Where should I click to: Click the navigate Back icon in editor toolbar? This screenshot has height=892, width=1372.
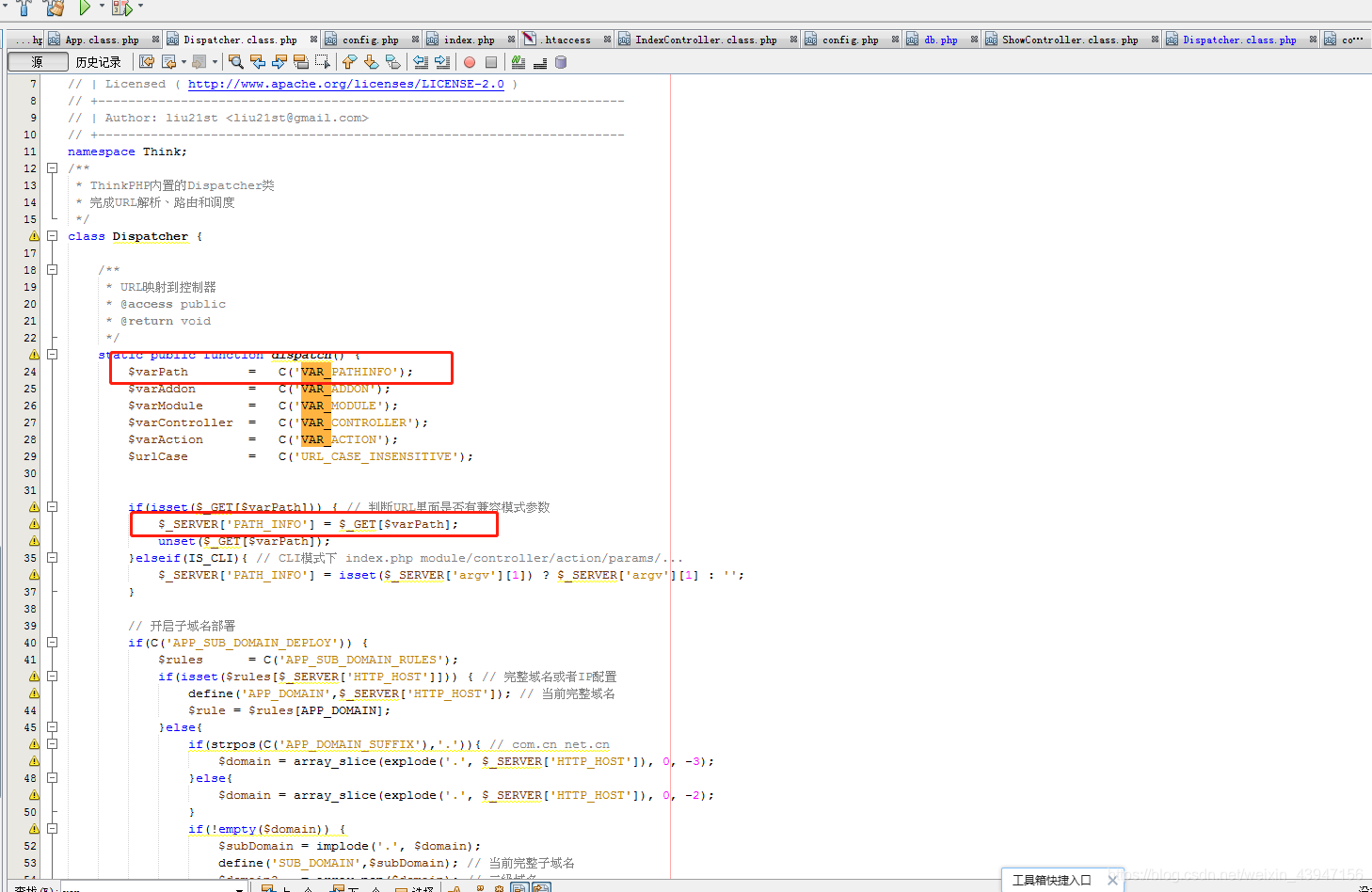[168, 62]
